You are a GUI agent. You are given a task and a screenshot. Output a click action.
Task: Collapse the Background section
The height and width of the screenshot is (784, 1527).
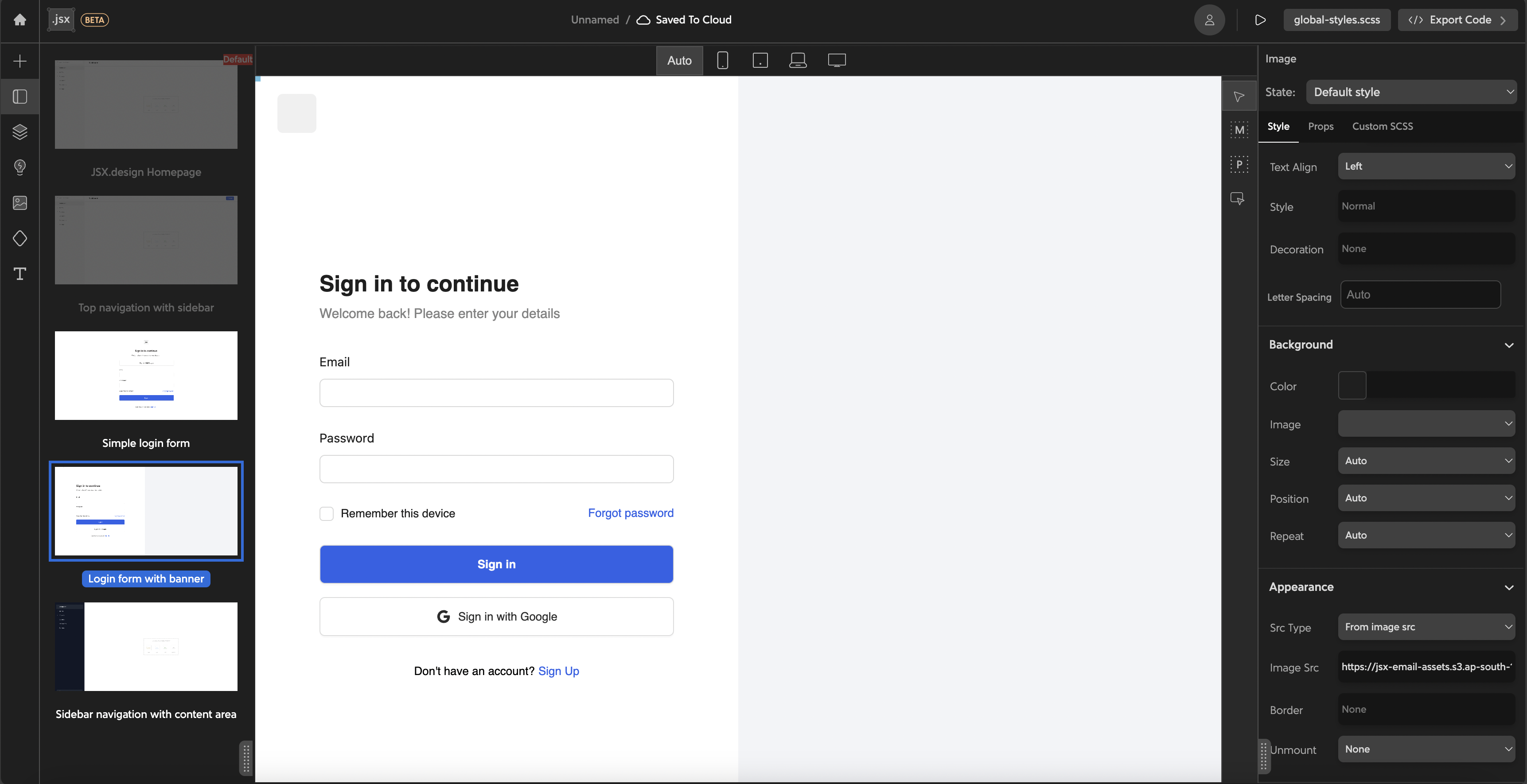pos(1509,345)
